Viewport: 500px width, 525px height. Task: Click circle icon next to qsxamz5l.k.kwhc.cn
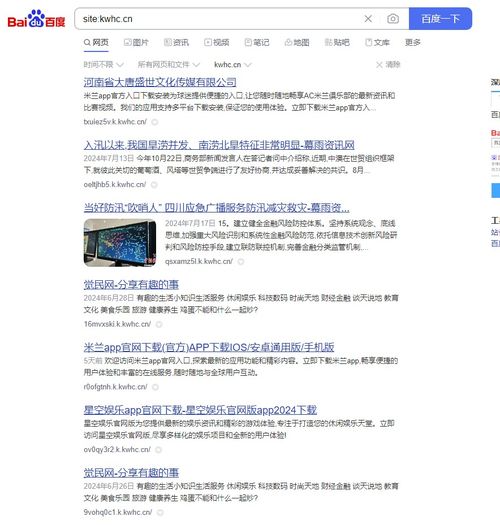click(x=241, y=262)
